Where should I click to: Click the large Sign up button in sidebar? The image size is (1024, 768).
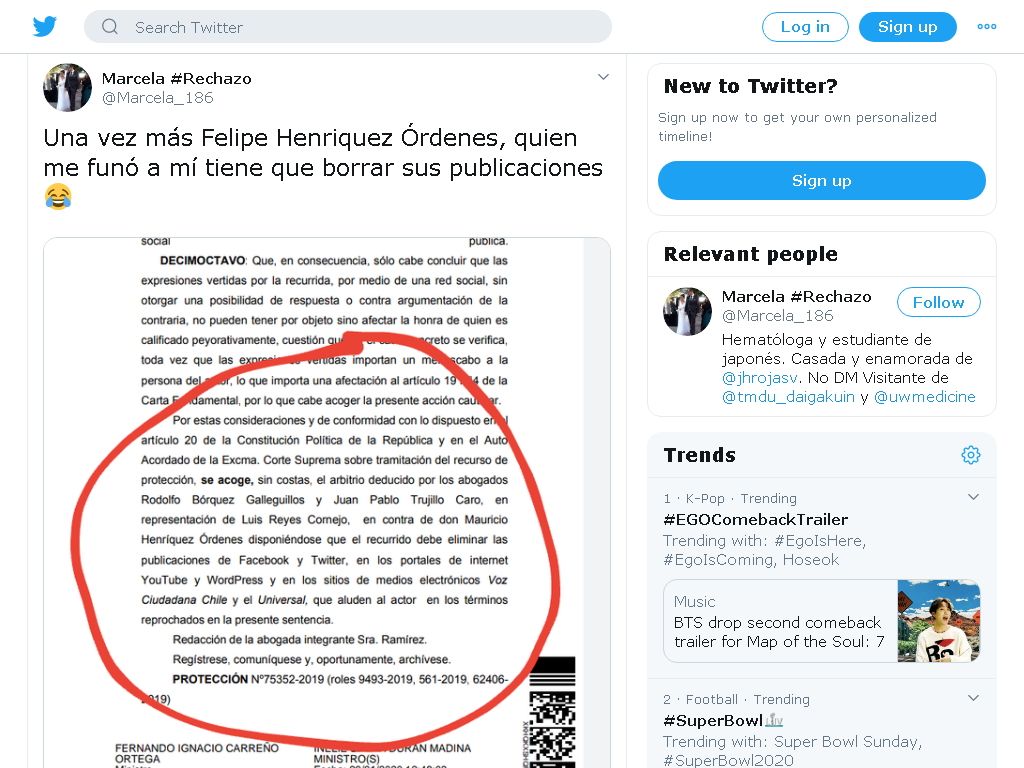point(822,180)
